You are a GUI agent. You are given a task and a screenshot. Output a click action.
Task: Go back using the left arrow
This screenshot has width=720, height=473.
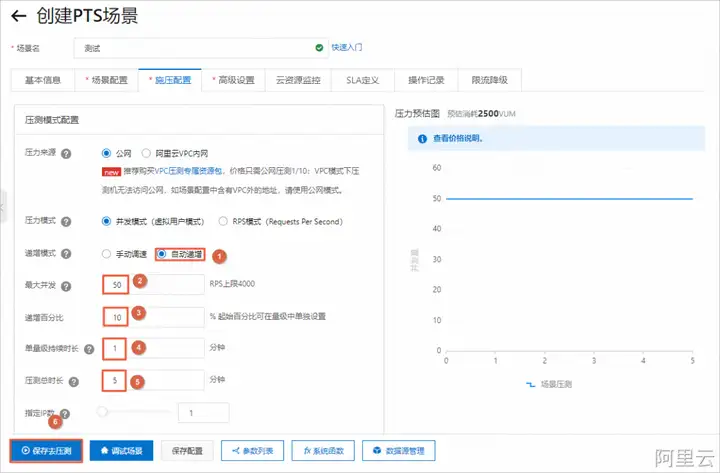coord(19,16)
